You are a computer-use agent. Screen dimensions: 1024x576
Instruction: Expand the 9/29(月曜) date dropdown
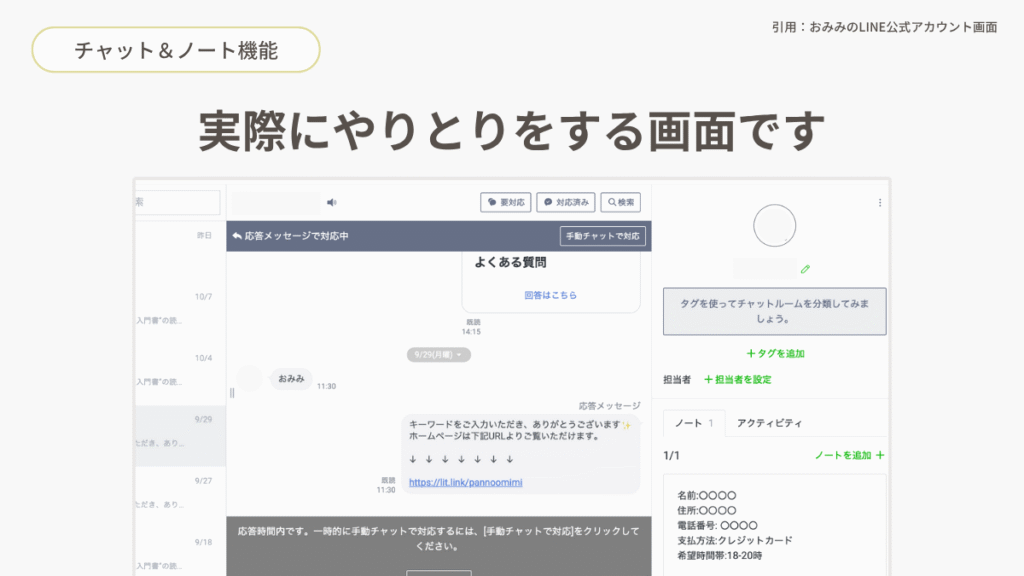click(x=438, y=354)
